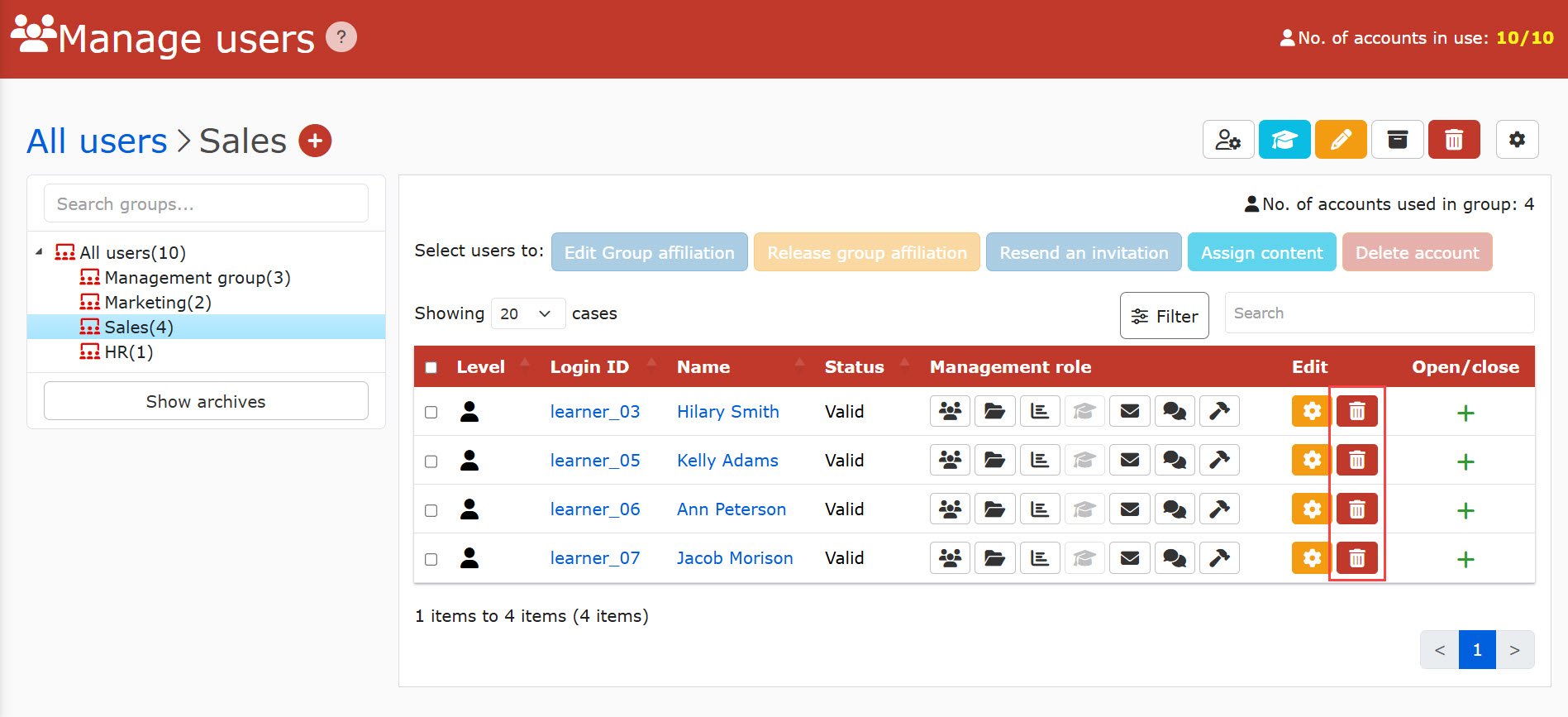Select All users(10) in group tree
This screenshot has height=717, width=1568.
click(x=132, y=252)
